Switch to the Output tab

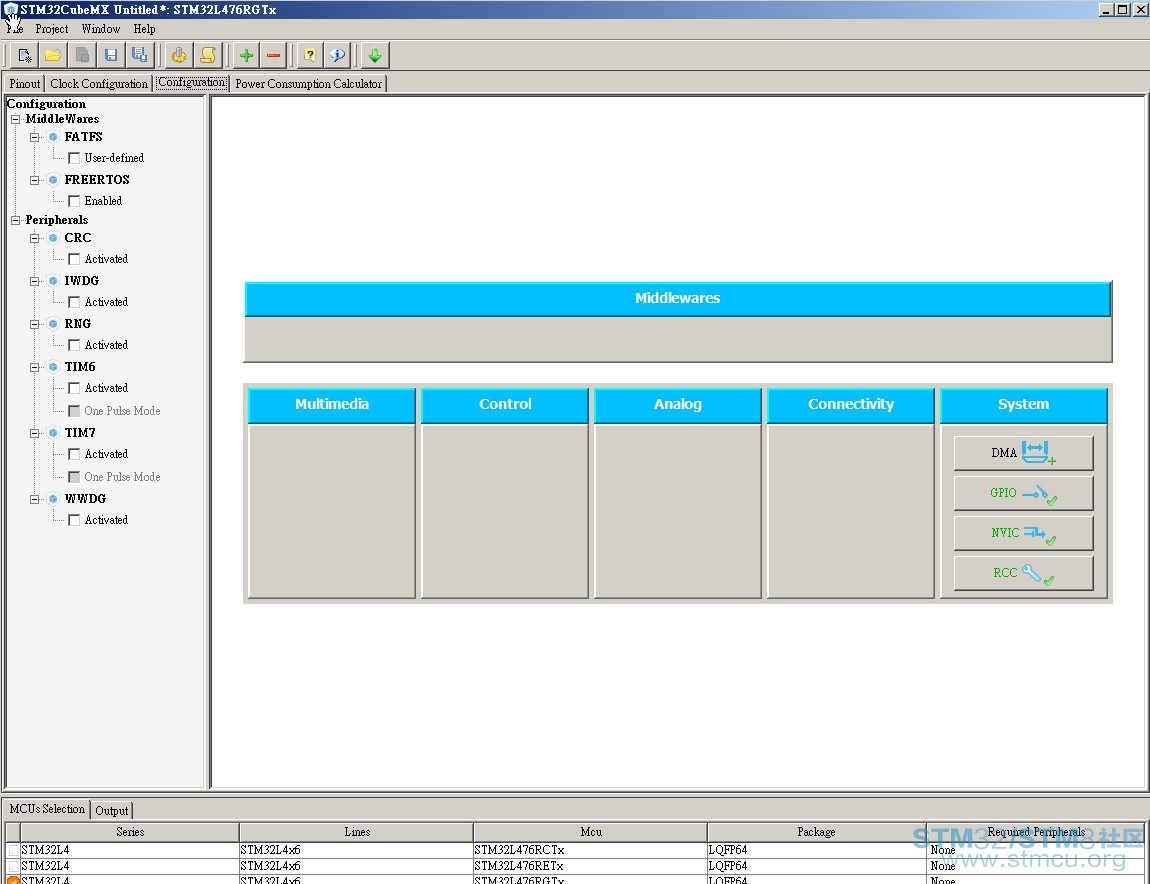click(x=111, y=810)
